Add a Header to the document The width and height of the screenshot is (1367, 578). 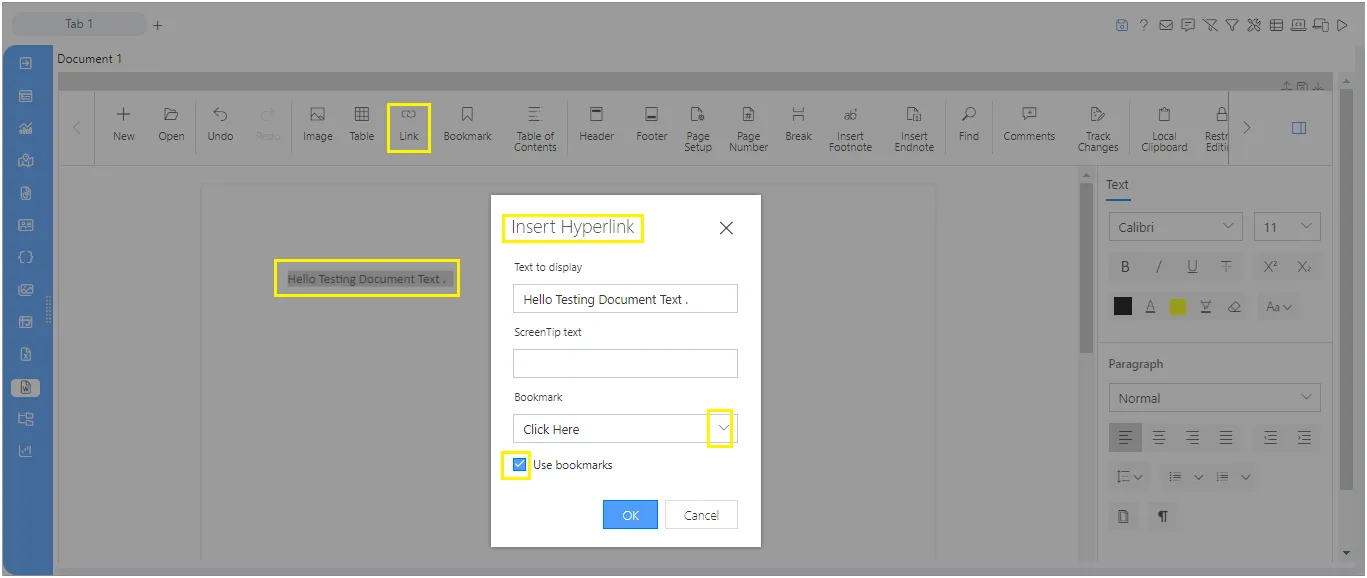[596, 126]
